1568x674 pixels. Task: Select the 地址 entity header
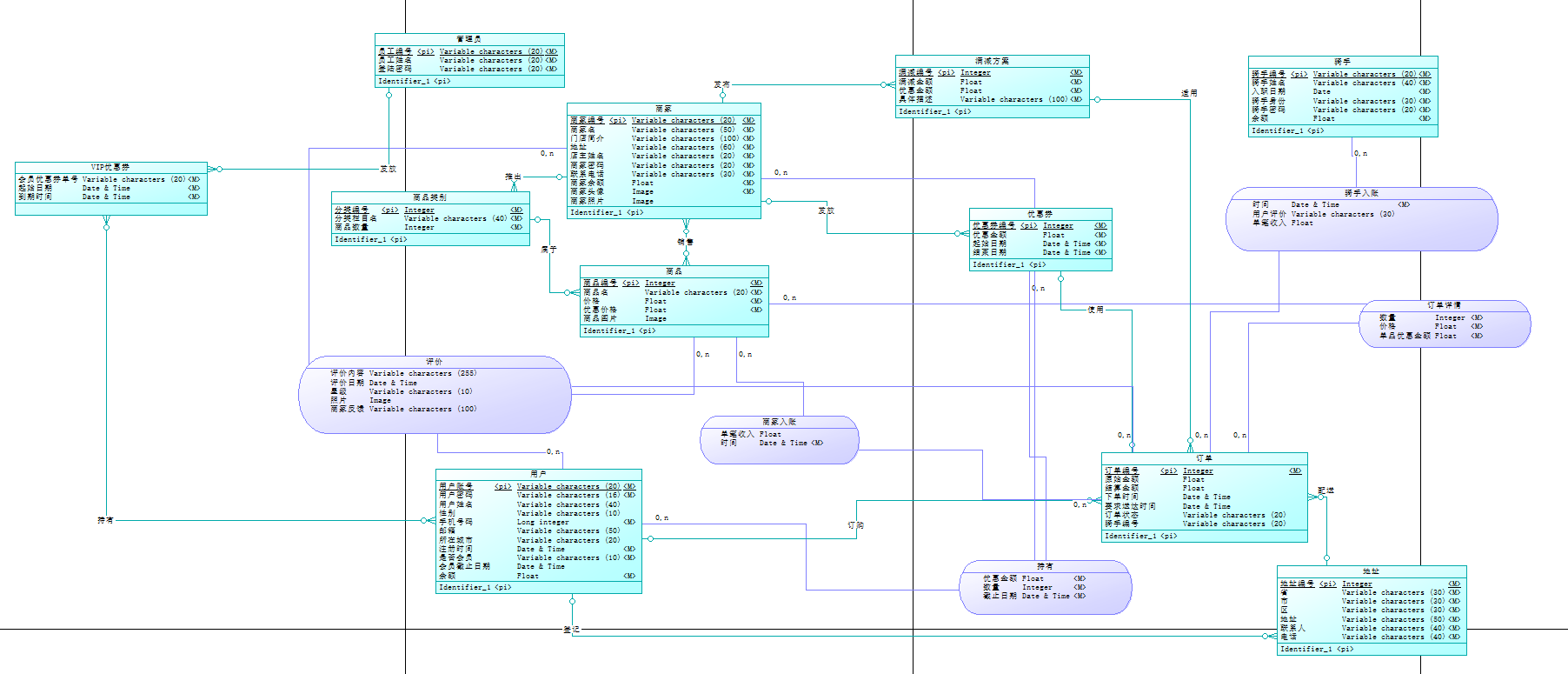pyautogui.click(x=1371, y=571)
